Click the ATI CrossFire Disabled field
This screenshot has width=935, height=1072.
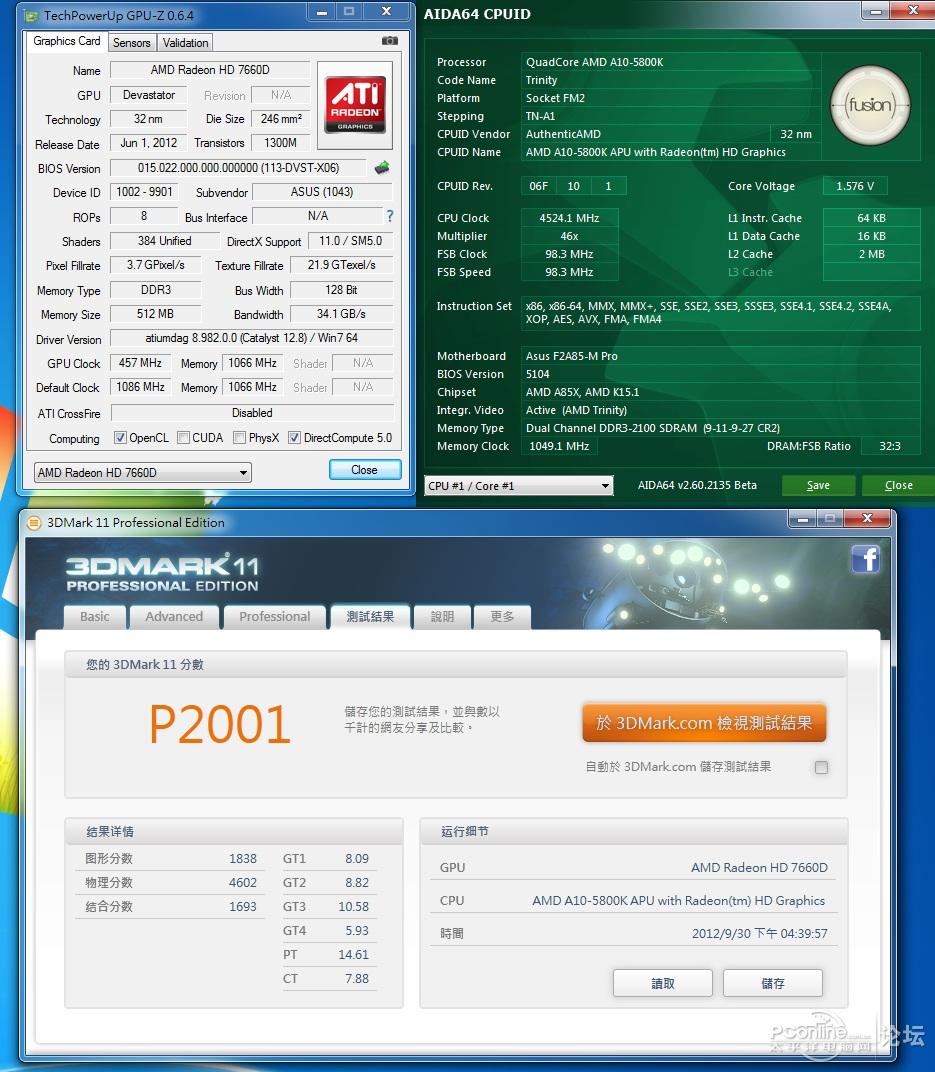click(x=252, y=413)
